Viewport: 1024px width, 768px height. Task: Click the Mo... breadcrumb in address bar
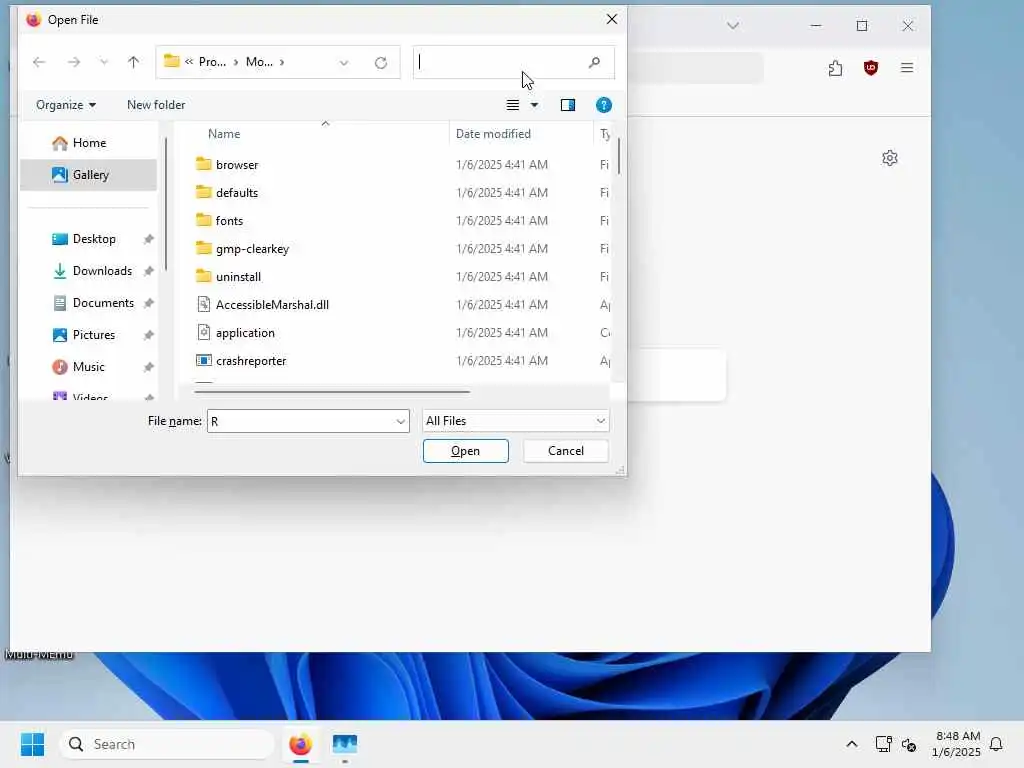(x=259, y=62)
